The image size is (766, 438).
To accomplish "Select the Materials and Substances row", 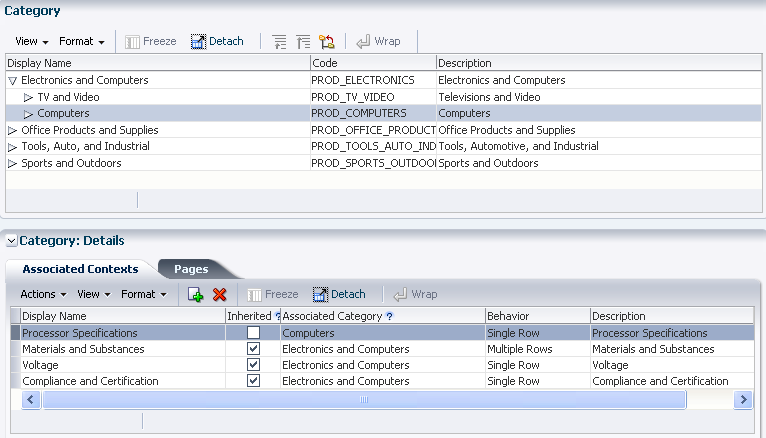I will [383, 349].
